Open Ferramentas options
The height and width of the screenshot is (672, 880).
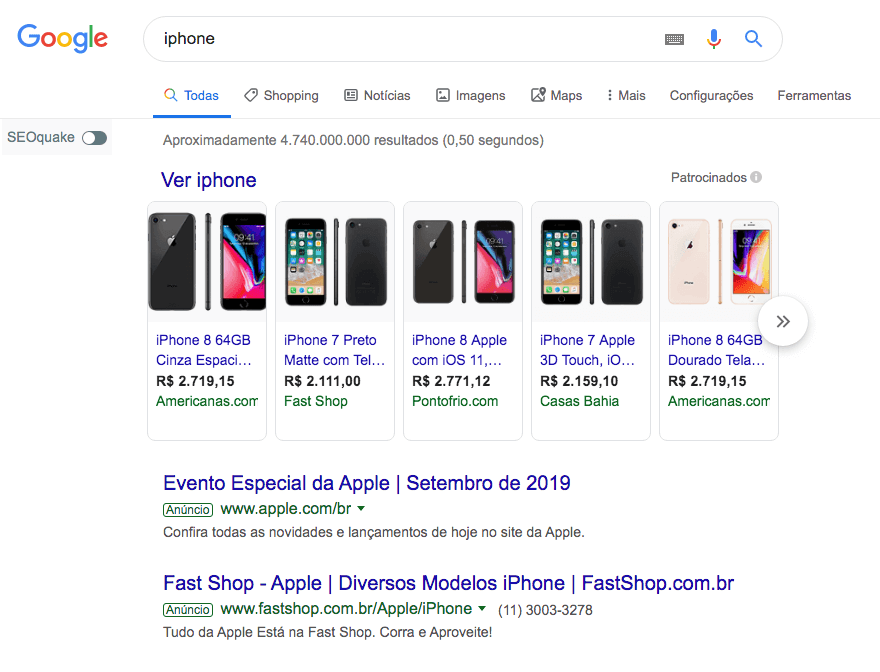pyautogui.click(x=814, y=95)
